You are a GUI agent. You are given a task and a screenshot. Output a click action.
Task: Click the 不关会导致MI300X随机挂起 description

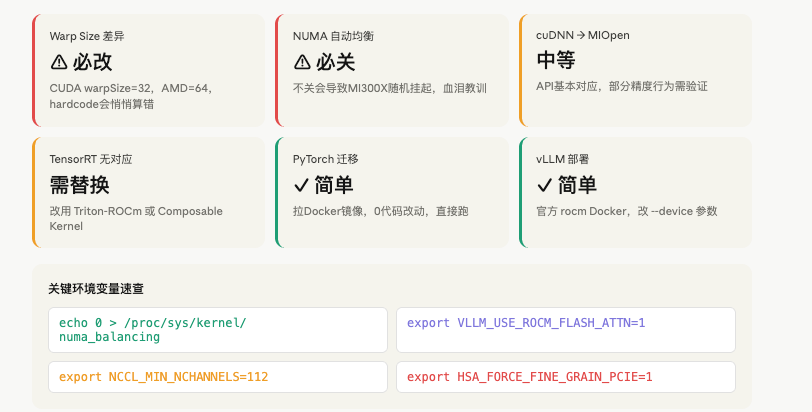(389, 89)
